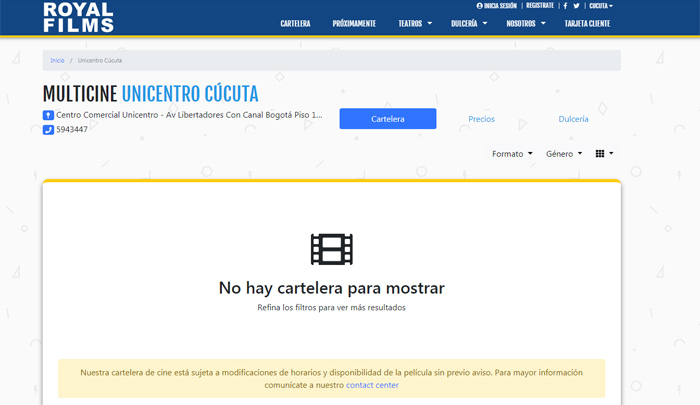This screenshot has width=700, height=405.
Task: Open the Dulcería navigation menu
Action: [x=468, y=23]
